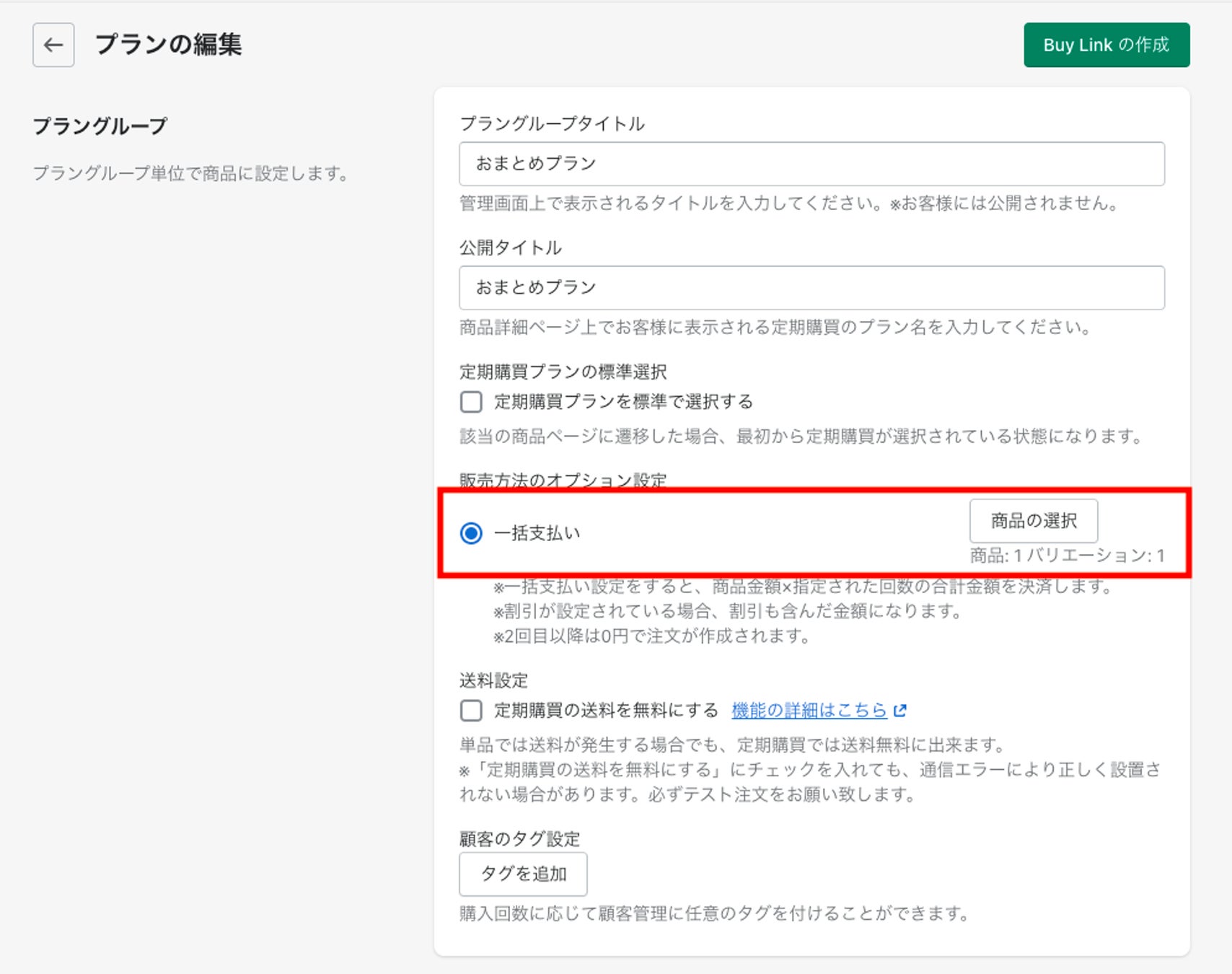Focus the プラングループタイトル input field

click(811, 164)
